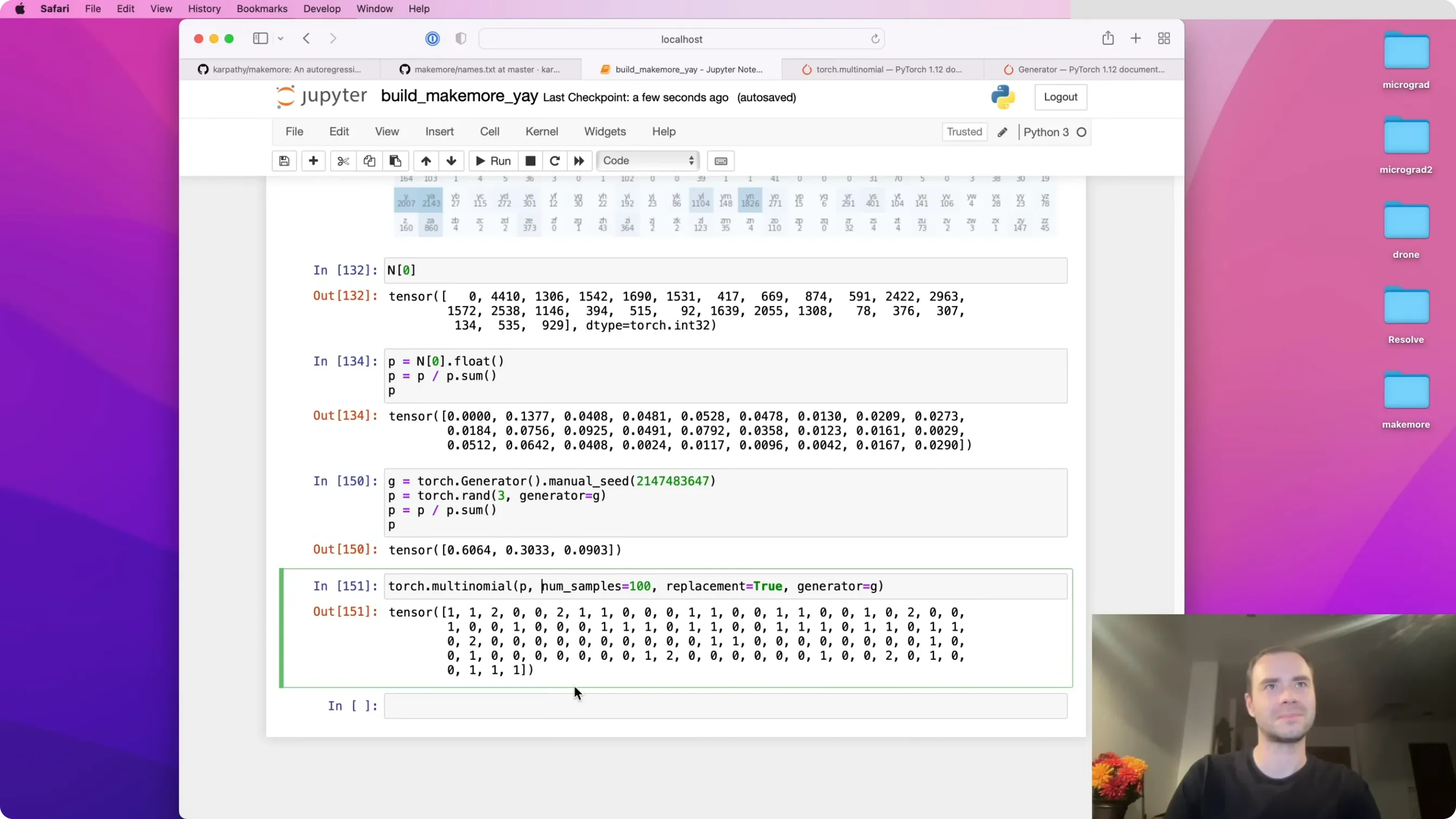Insert a cell below with the plus icon
The image size is (1456, 819).
coord(313,161)
